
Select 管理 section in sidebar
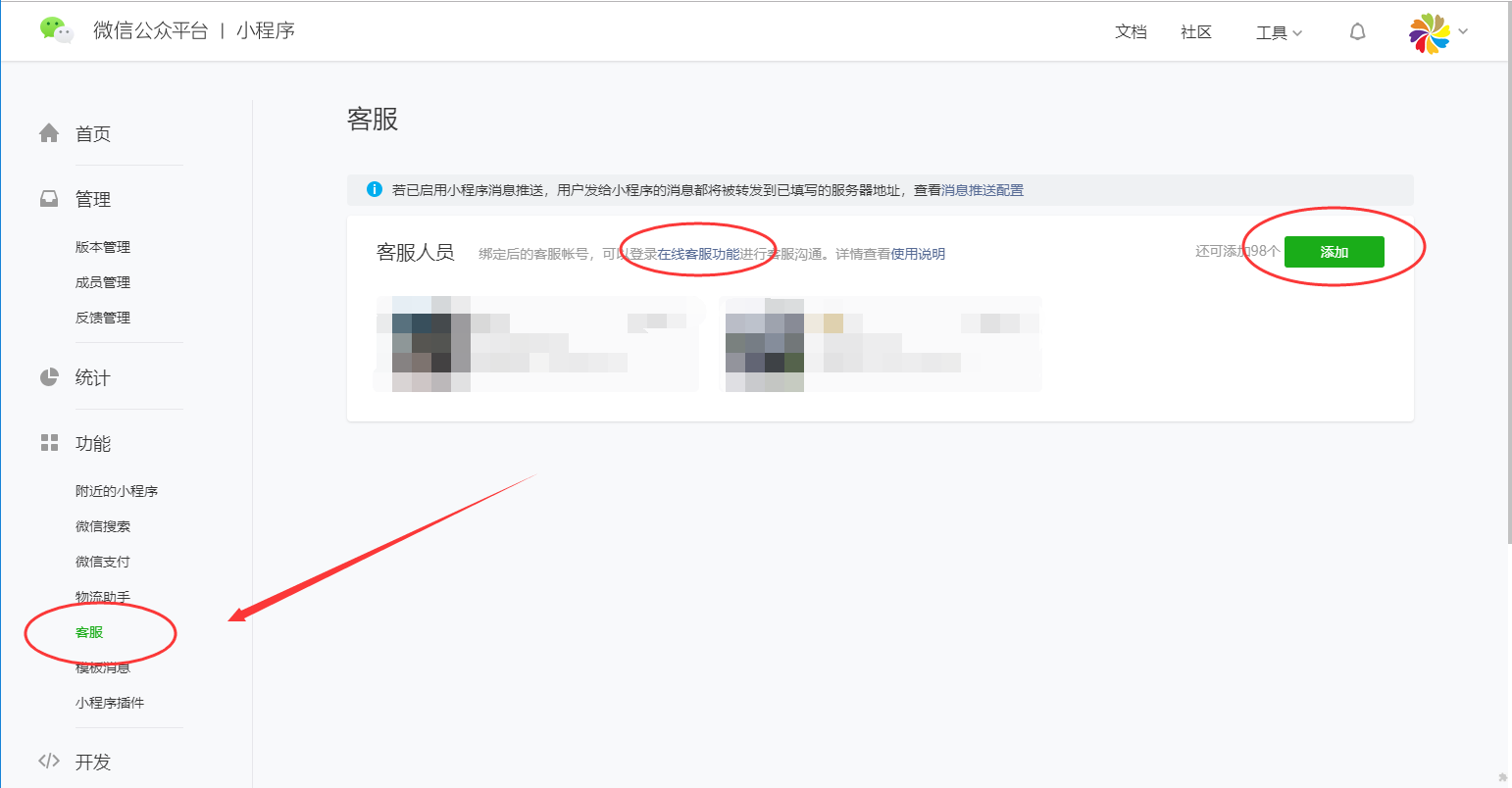93,199
